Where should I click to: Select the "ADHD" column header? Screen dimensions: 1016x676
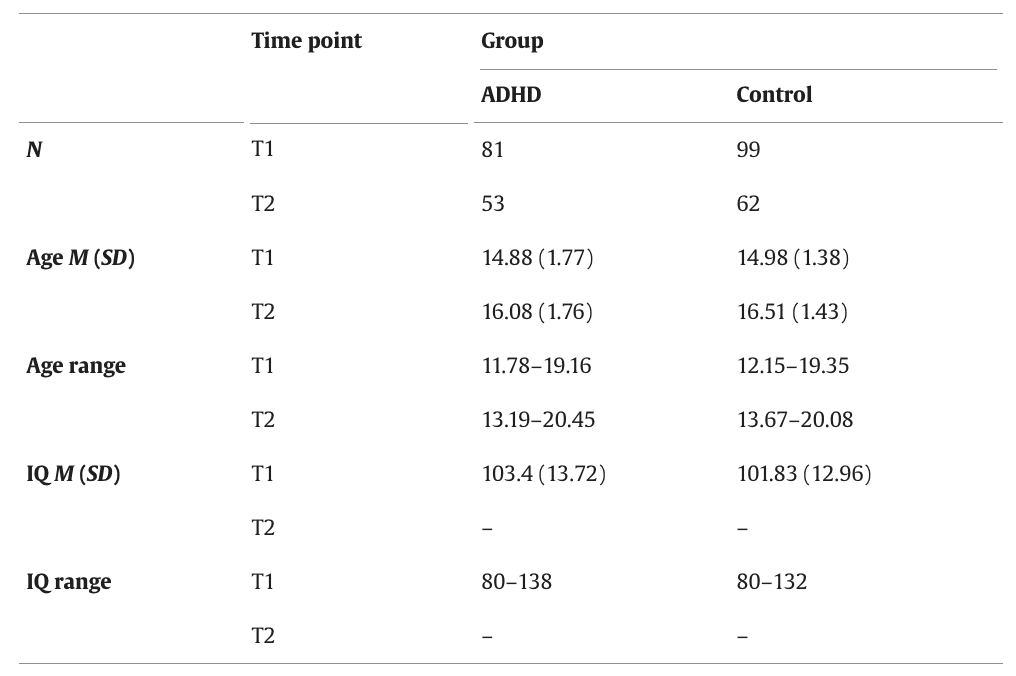[x=511, y=95]
